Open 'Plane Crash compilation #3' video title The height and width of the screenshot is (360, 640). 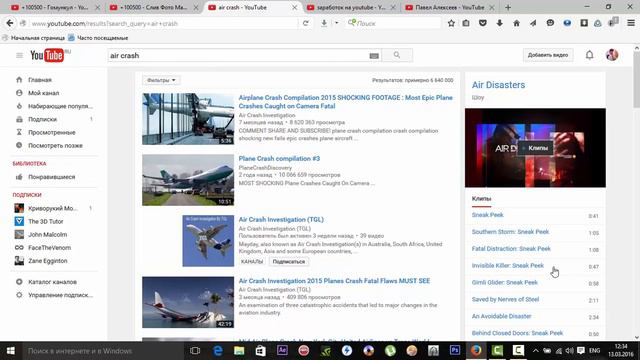(279, 158)
